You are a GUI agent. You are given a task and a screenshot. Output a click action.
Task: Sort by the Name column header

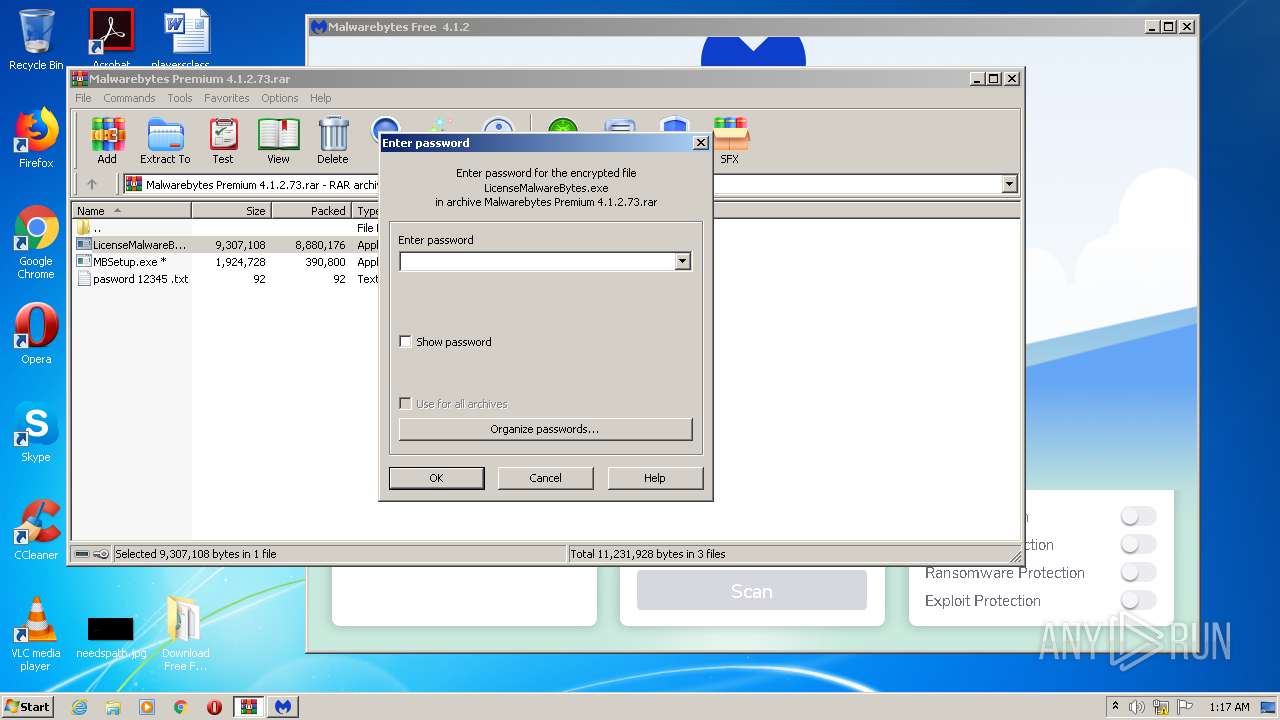131,211
